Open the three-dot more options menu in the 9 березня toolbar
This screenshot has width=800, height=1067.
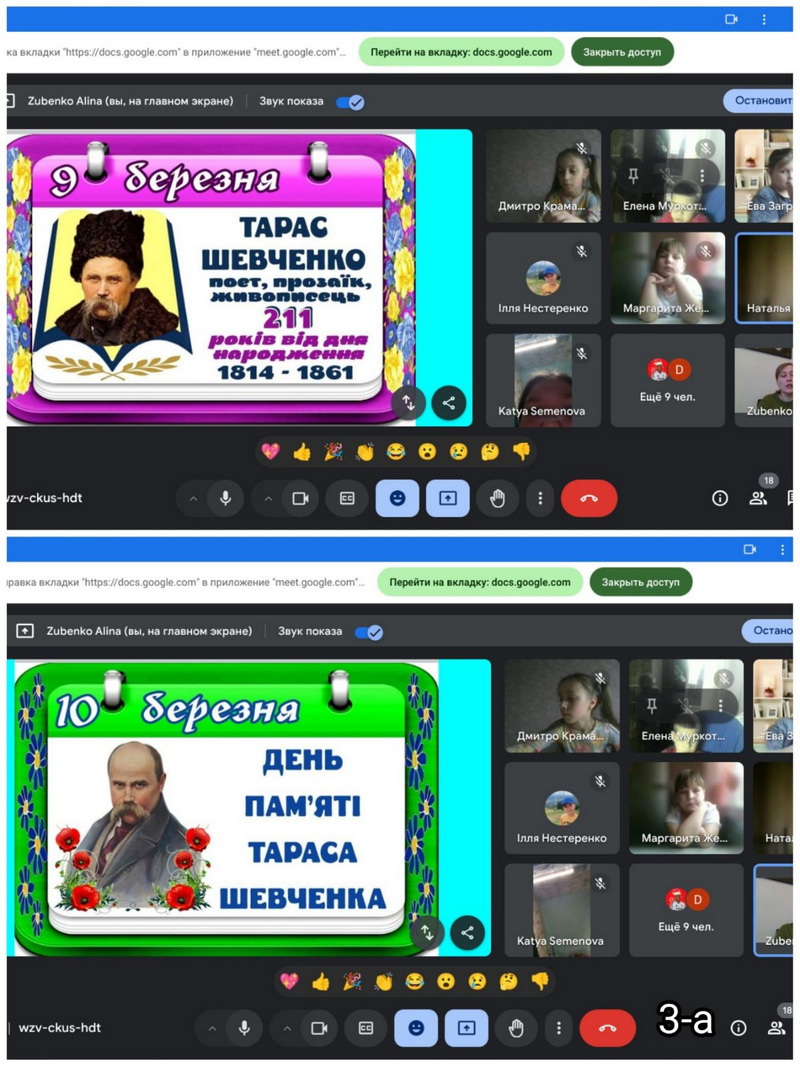click(540, 498)
